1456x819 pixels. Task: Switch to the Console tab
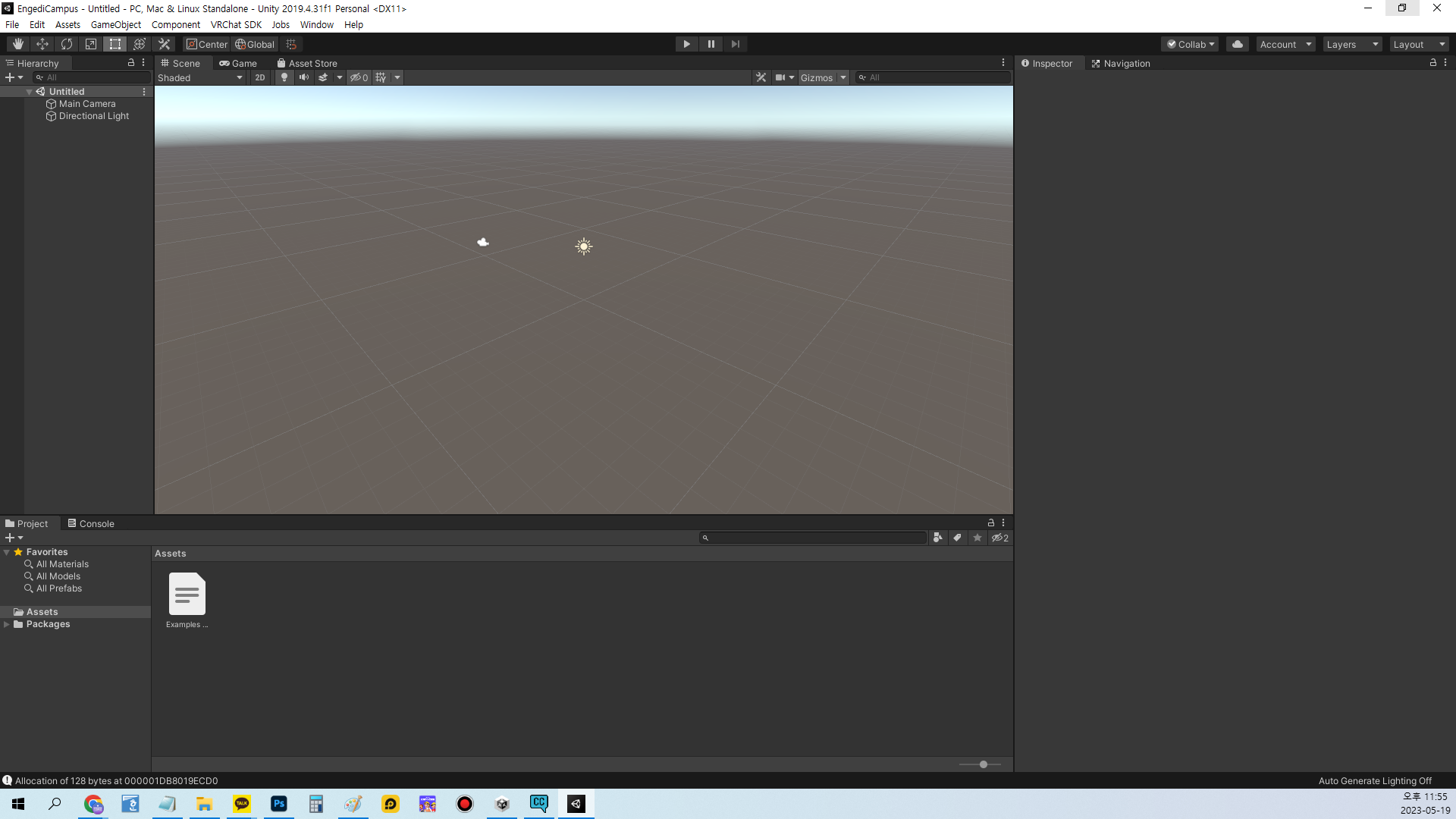point(91,523)
